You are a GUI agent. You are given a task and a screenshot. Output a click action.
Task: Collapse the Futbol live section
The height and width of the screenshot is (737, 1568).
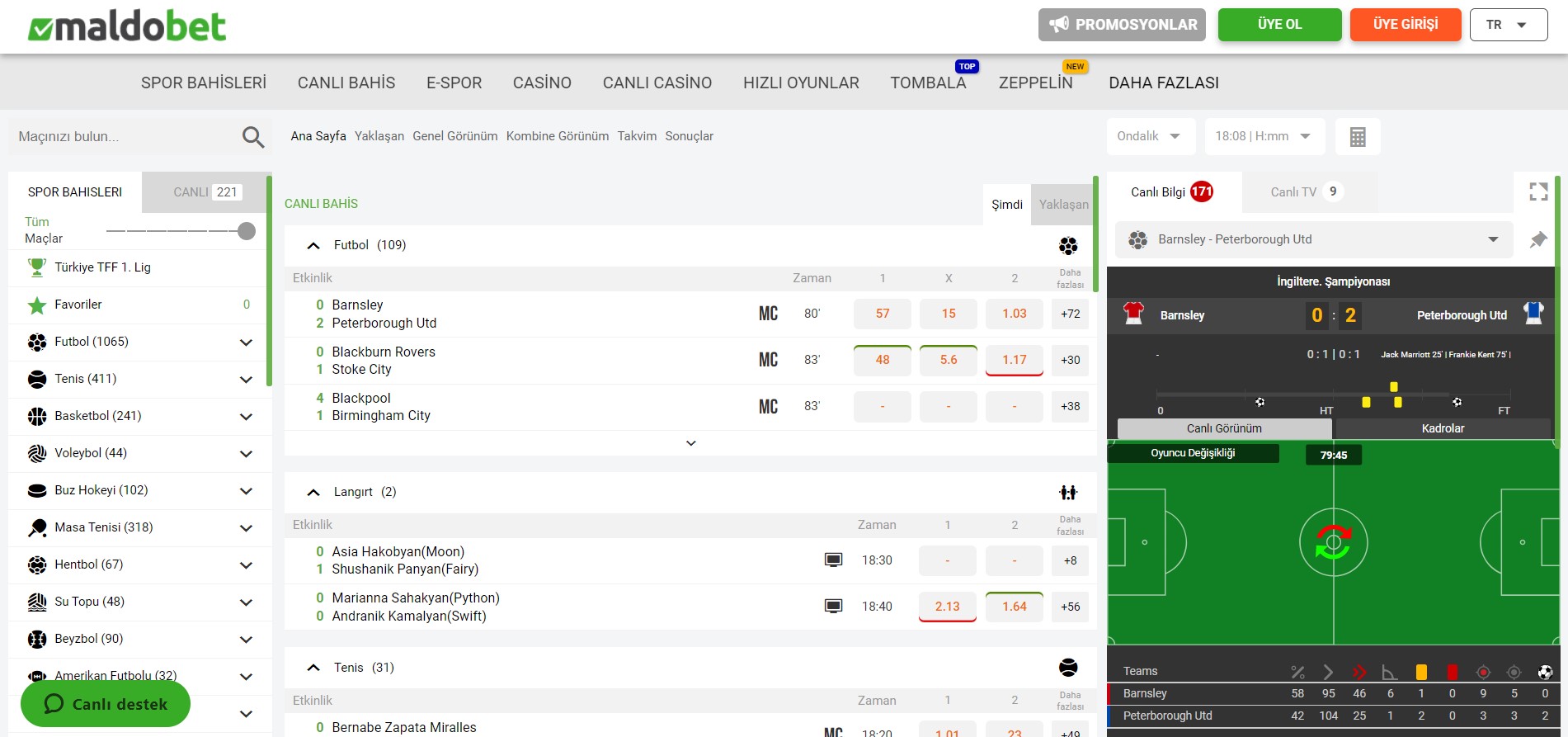click(313, 246)
